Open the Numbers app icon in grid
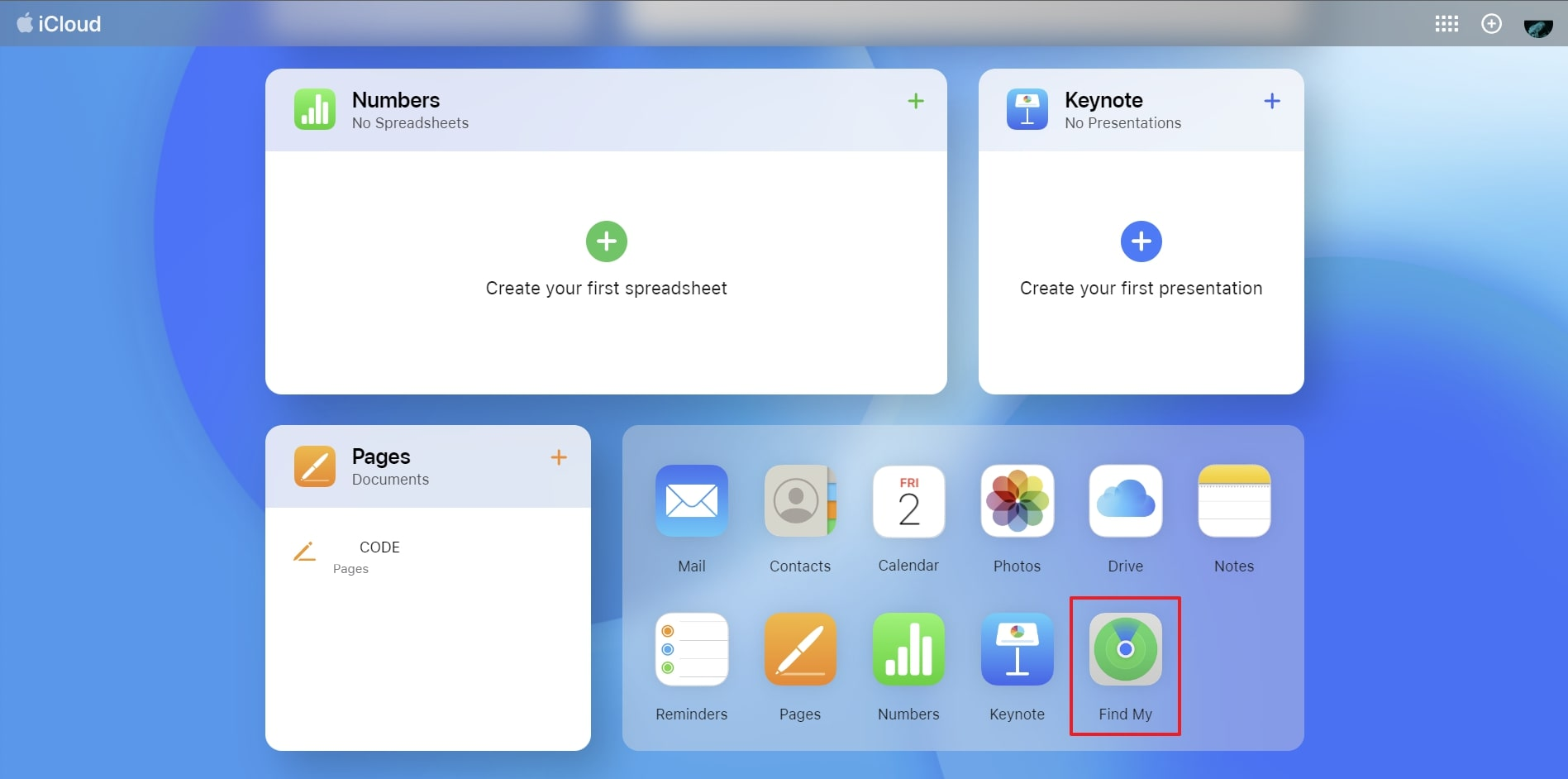 tap(908, 649)
